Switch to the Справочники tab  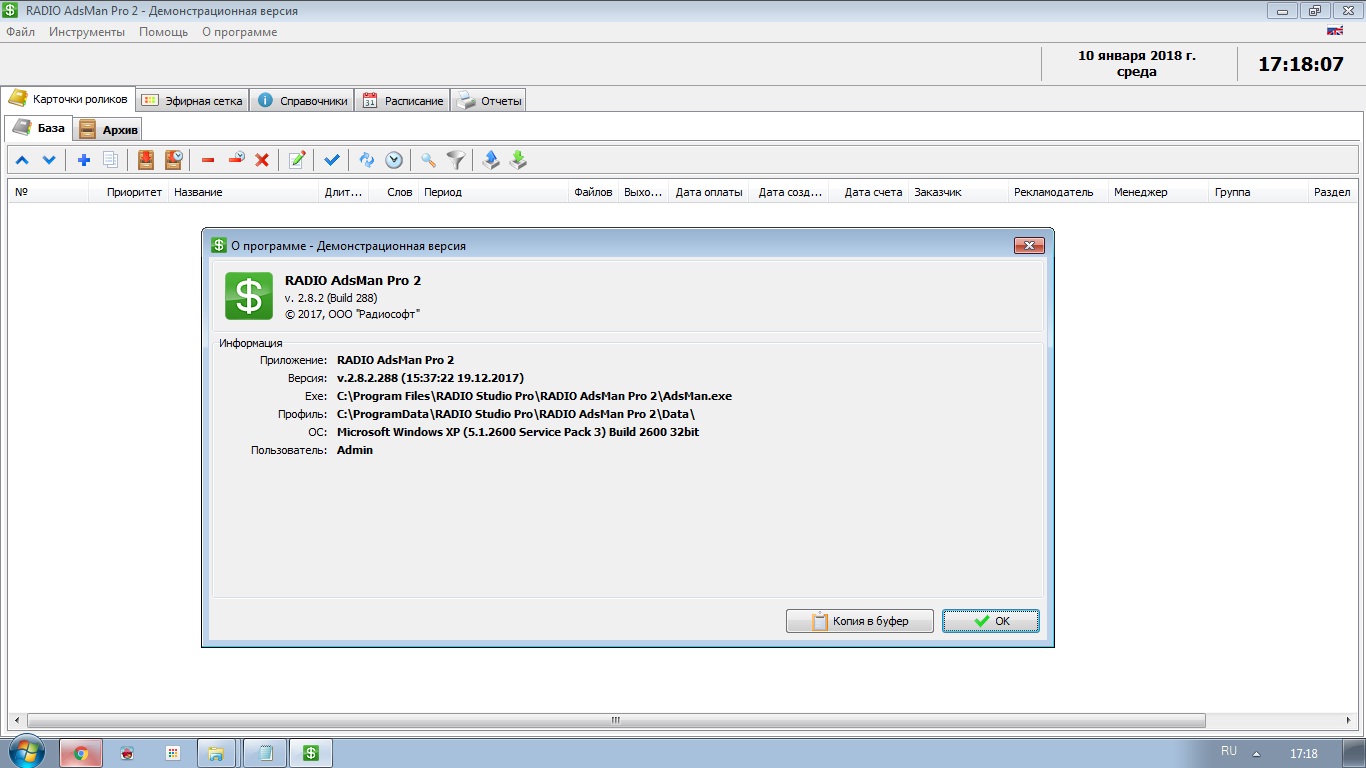(302, 101)
